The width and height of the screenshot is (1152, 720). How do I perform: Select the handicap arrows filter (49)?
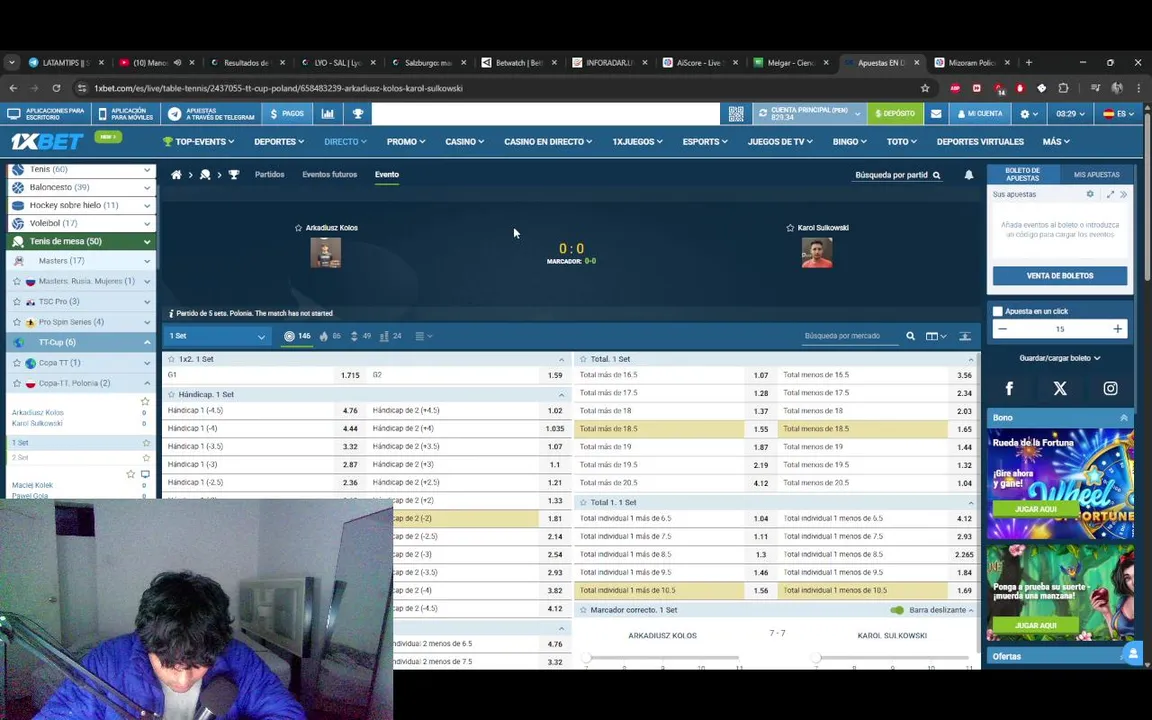[x=360, y=336]
